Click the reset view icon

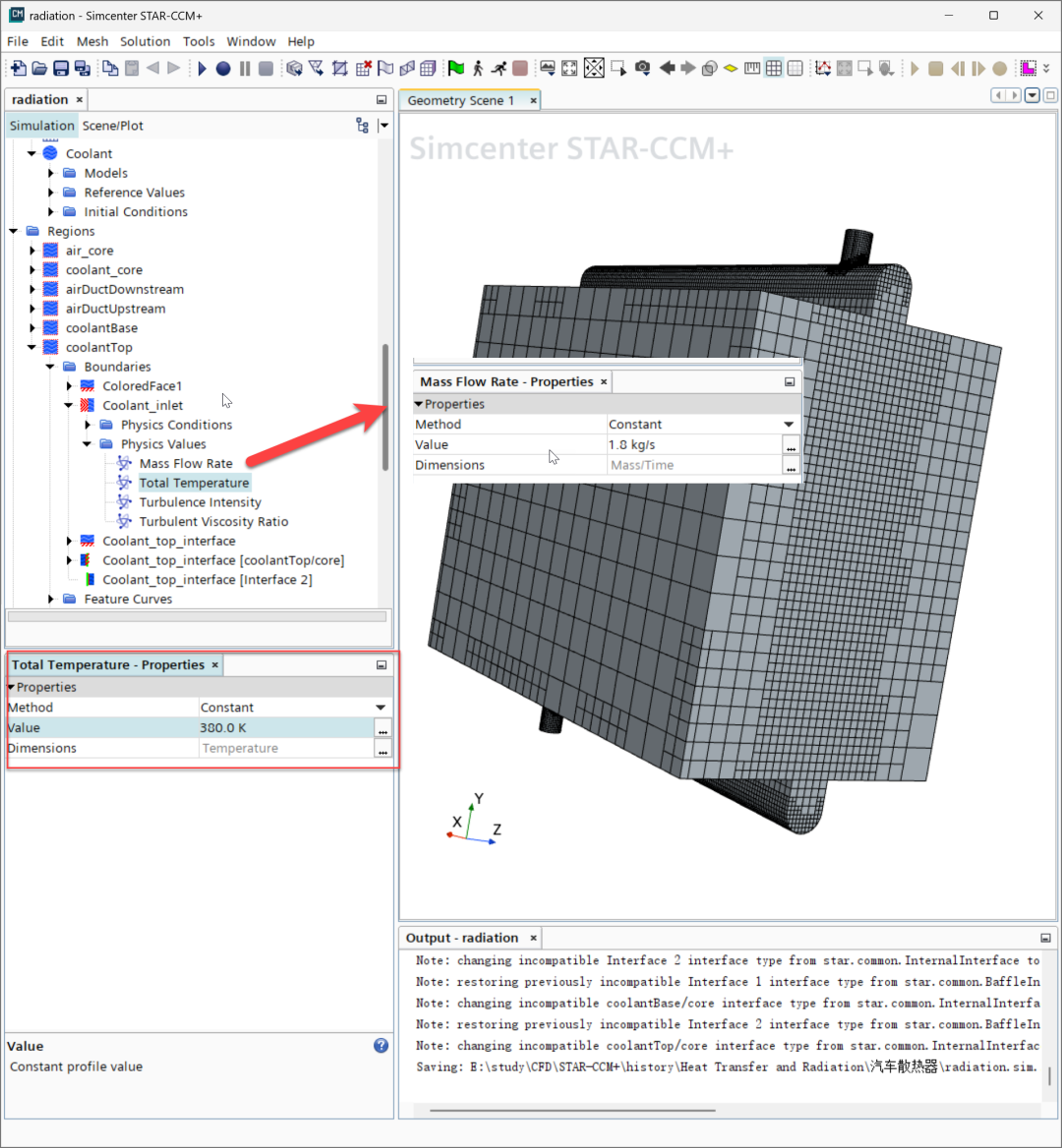569,68
